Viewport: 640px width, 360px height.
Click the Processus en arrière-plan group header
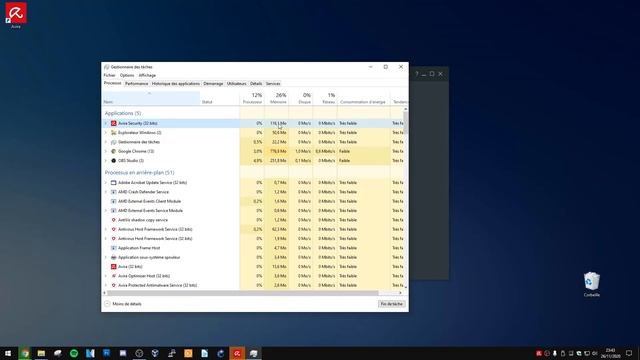pos(139,173)
